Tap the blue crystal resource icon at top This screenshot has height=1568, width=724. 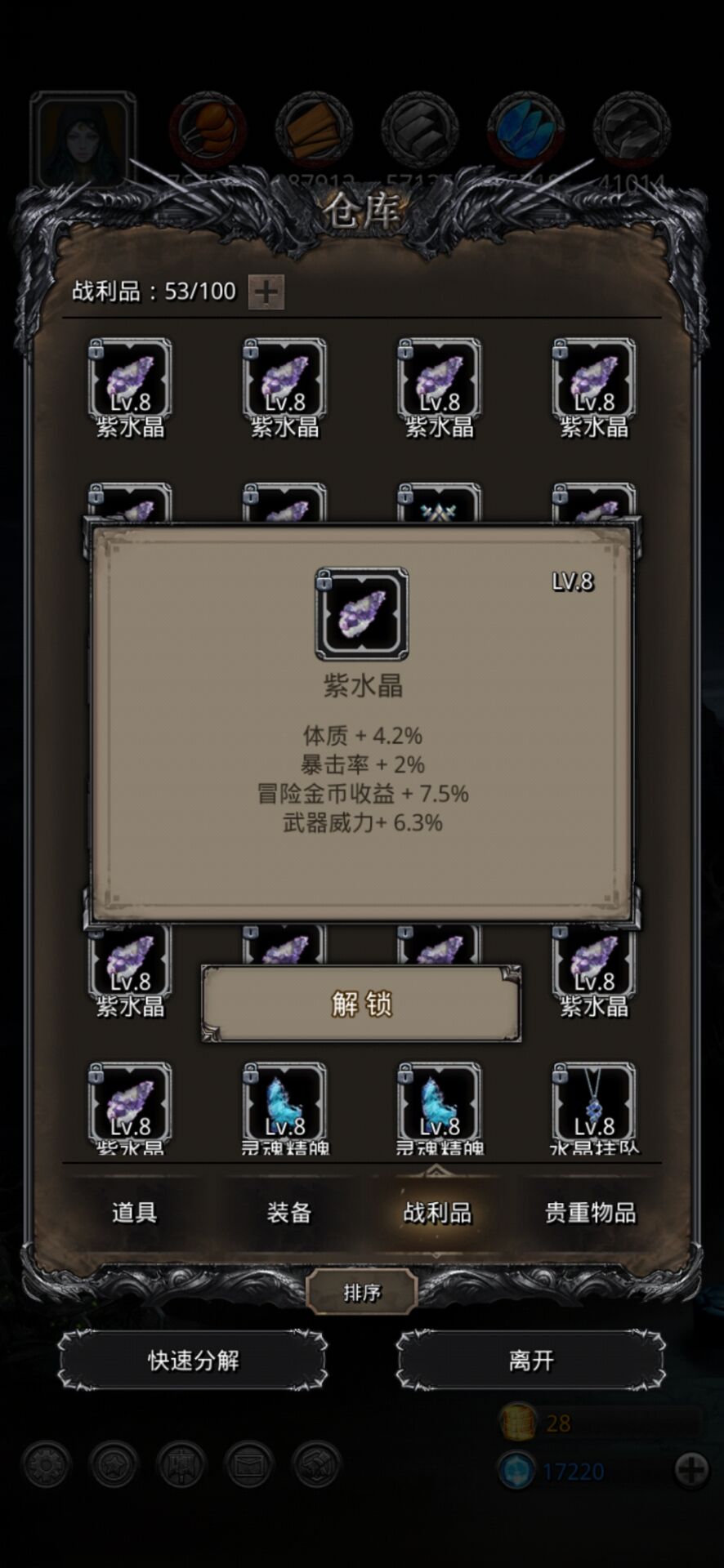pos(525,129)
